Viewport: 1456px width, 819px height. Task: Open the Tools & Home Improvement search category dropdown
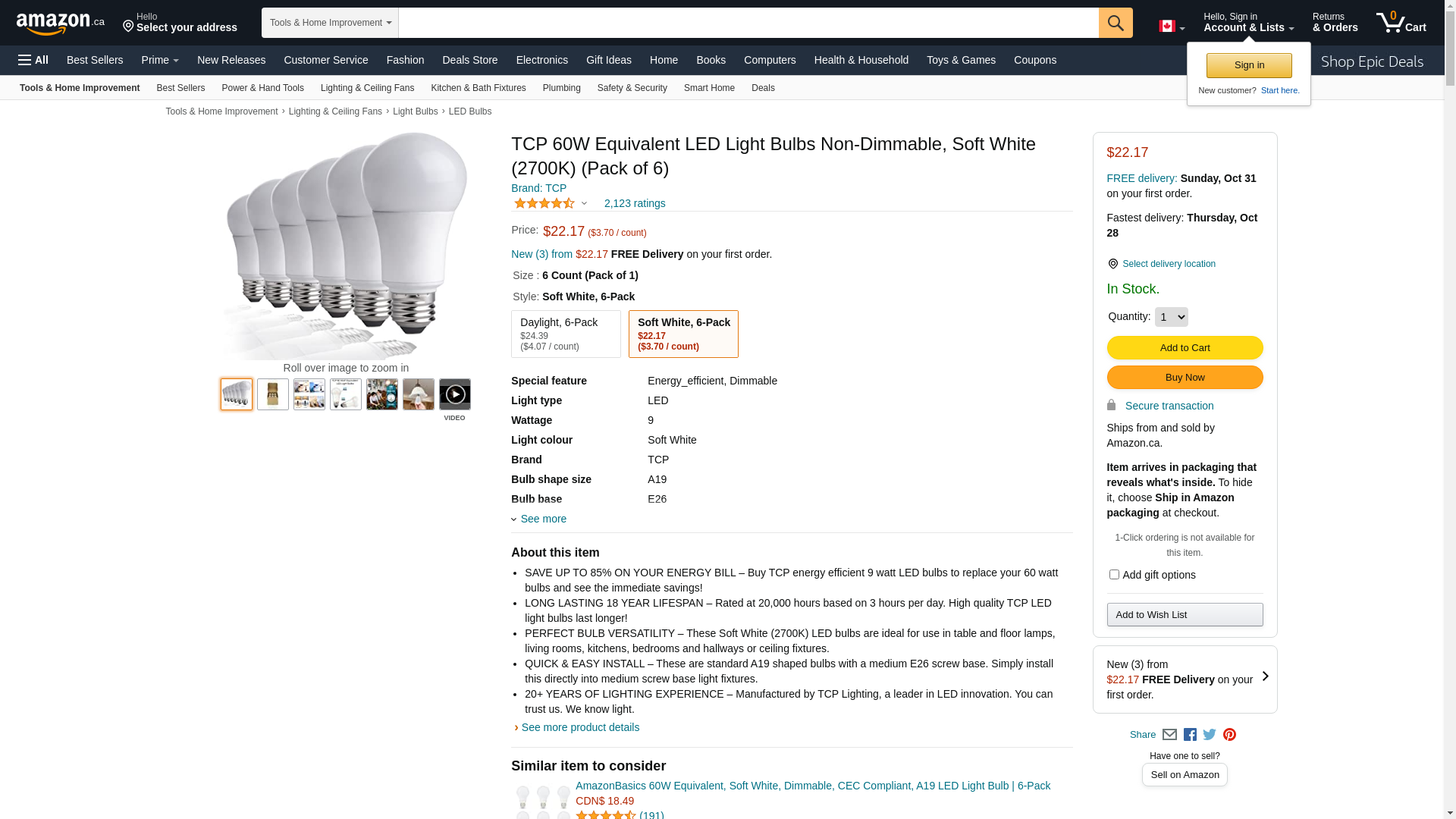coord(330,23)
